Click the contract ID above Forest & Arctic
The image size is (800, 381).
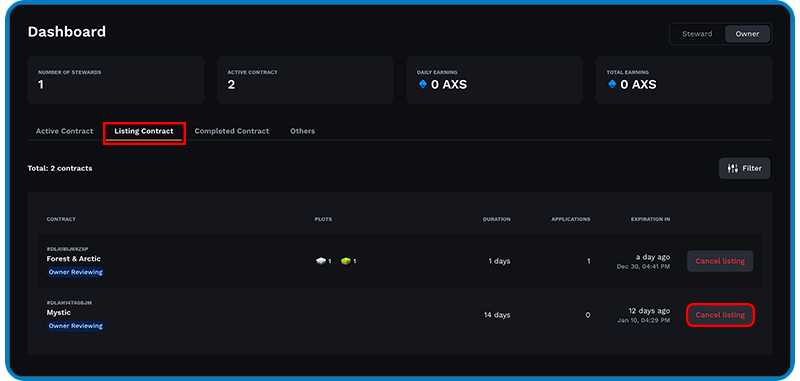click(x=67, y=249)
